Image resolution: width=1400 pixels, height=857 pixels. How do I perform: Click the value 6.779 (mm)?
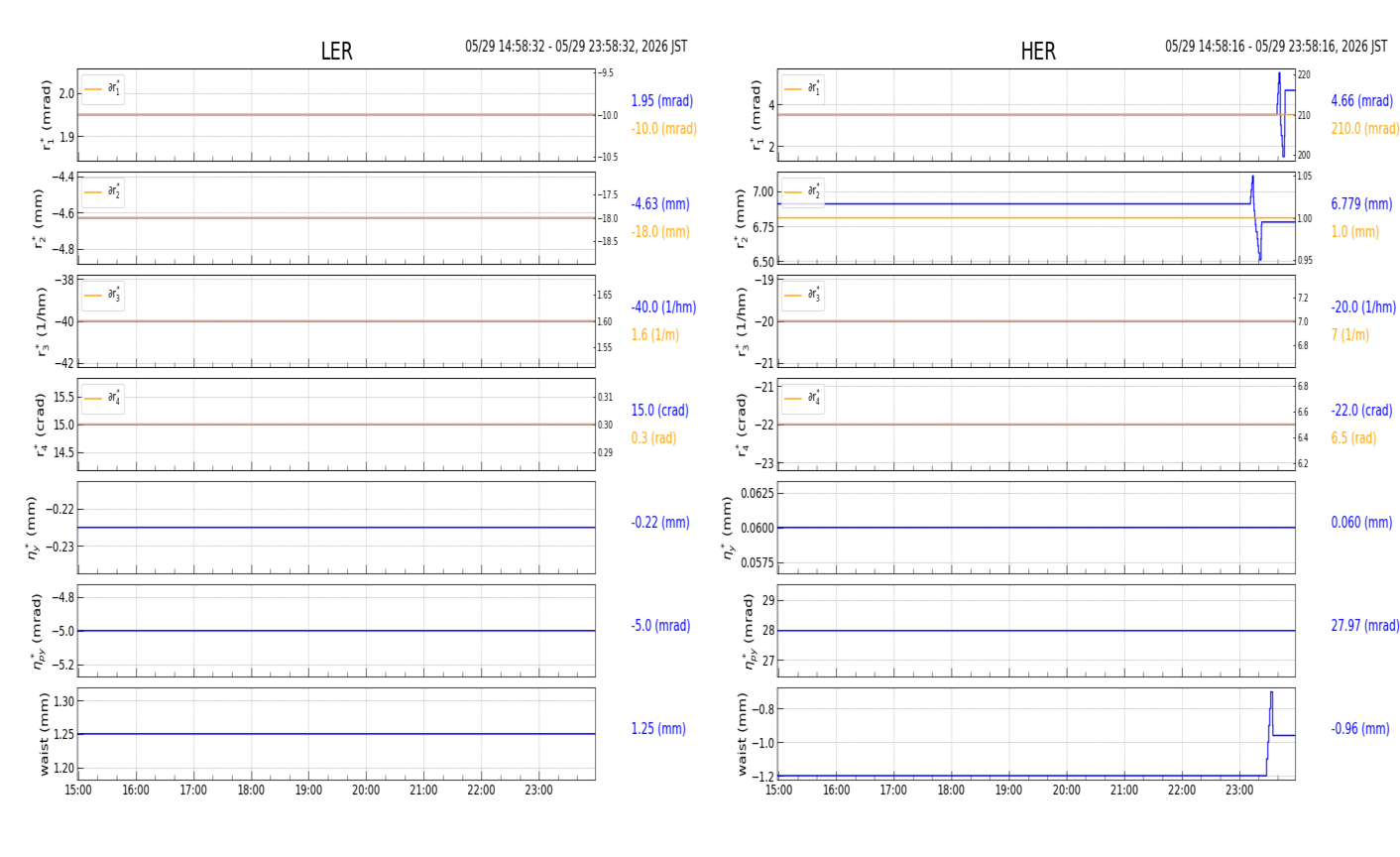1361,204
